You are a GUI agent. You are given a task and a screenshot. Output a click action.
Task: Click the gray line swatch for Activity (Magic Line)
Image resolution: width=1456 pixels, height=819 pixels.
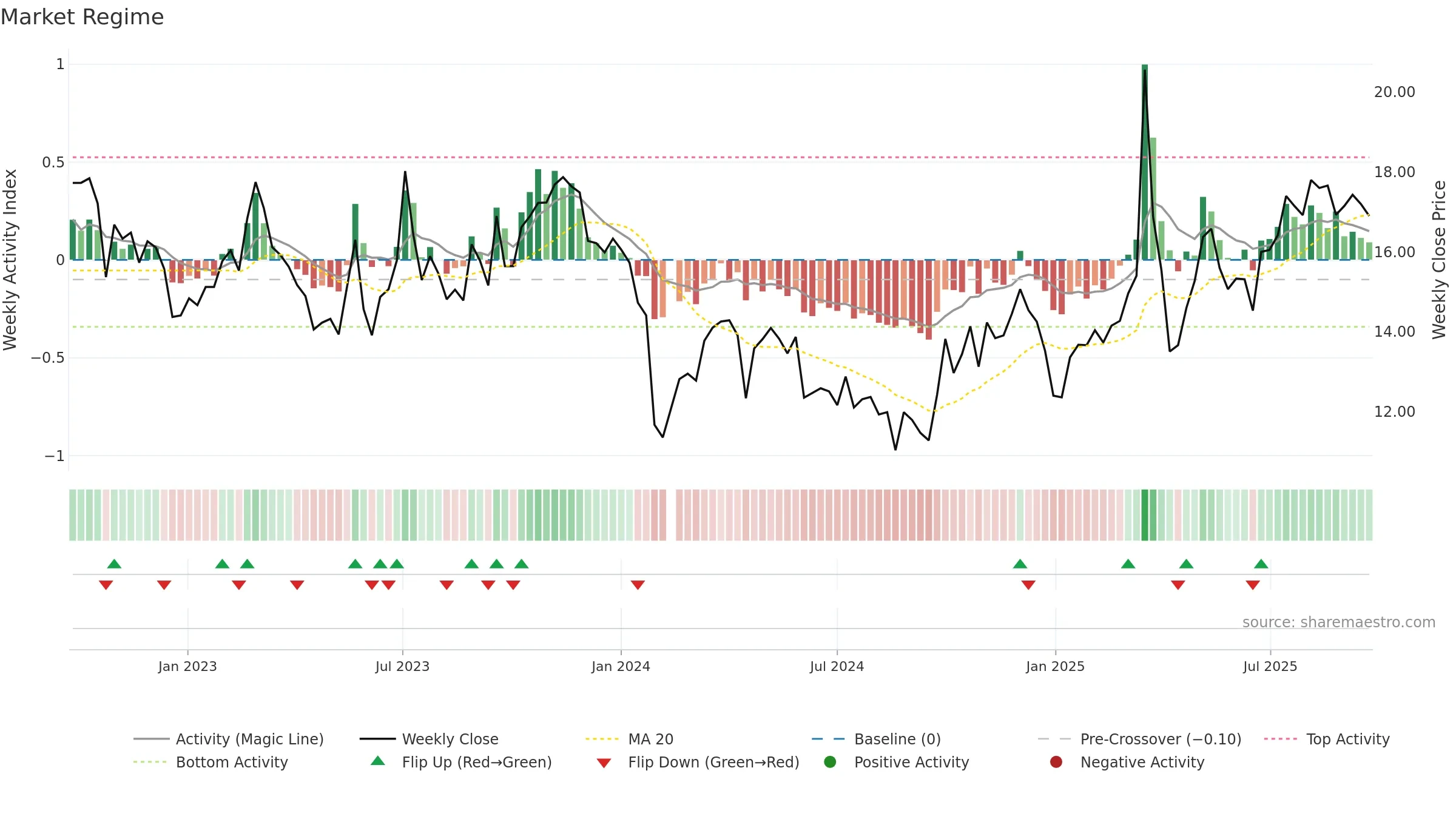[152, 739]
